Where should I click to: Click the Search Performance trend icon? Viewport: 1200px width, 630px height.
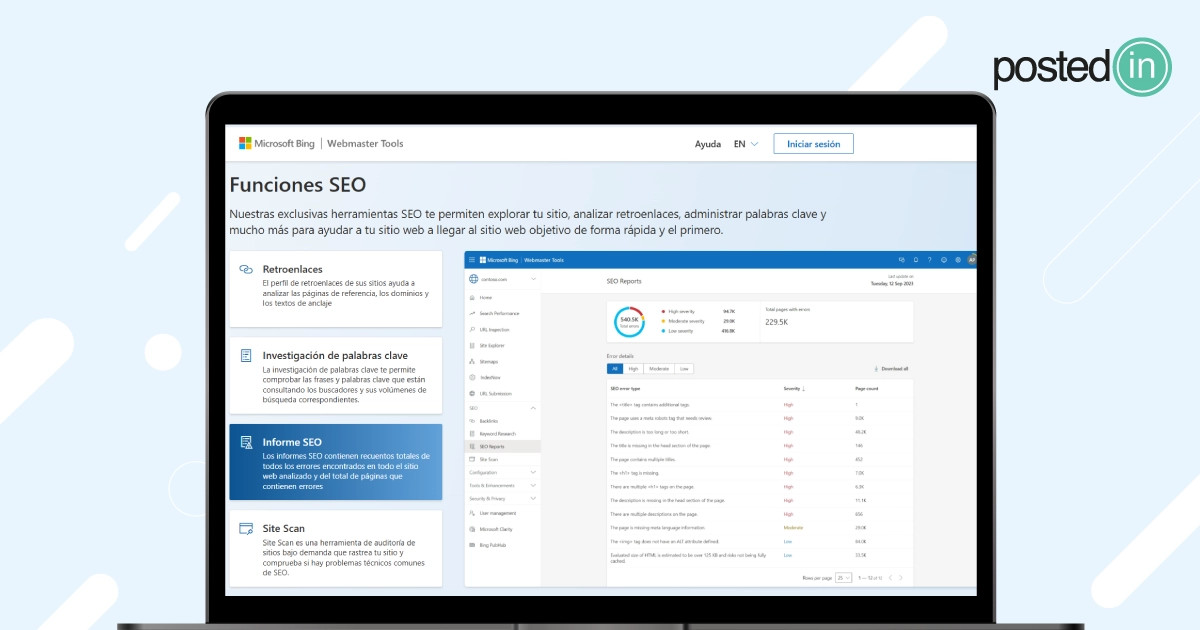click(472, 314)
